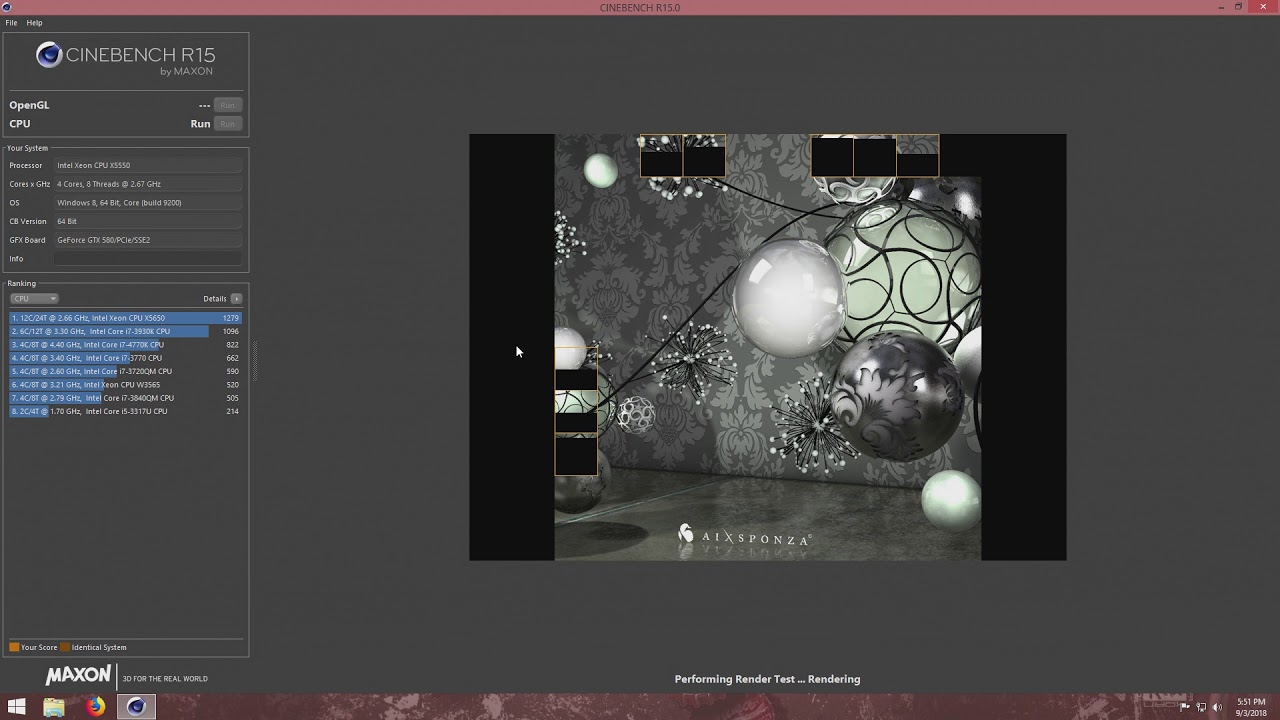Click the Info input field

148,259
